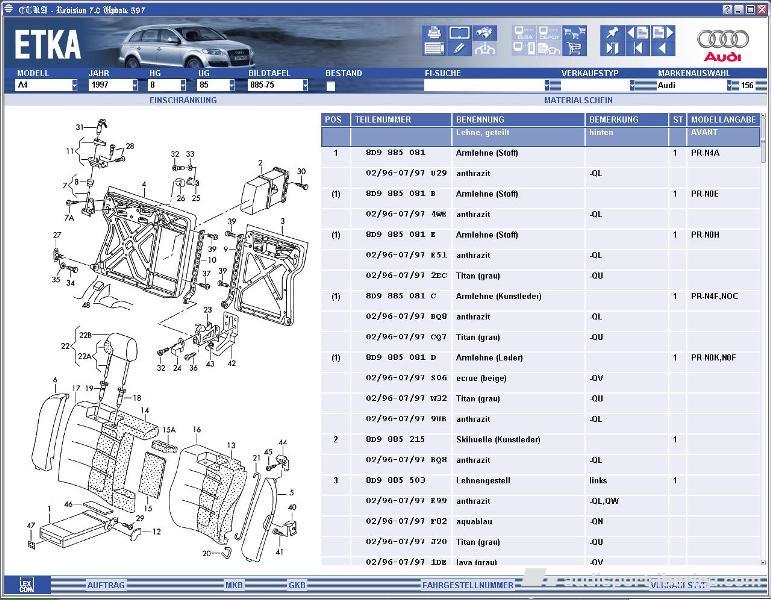Image resolution: width=771 pixels, height=600 pixels.
Task: Click the multiple shopping carts icon
Action: coord(574,33)
